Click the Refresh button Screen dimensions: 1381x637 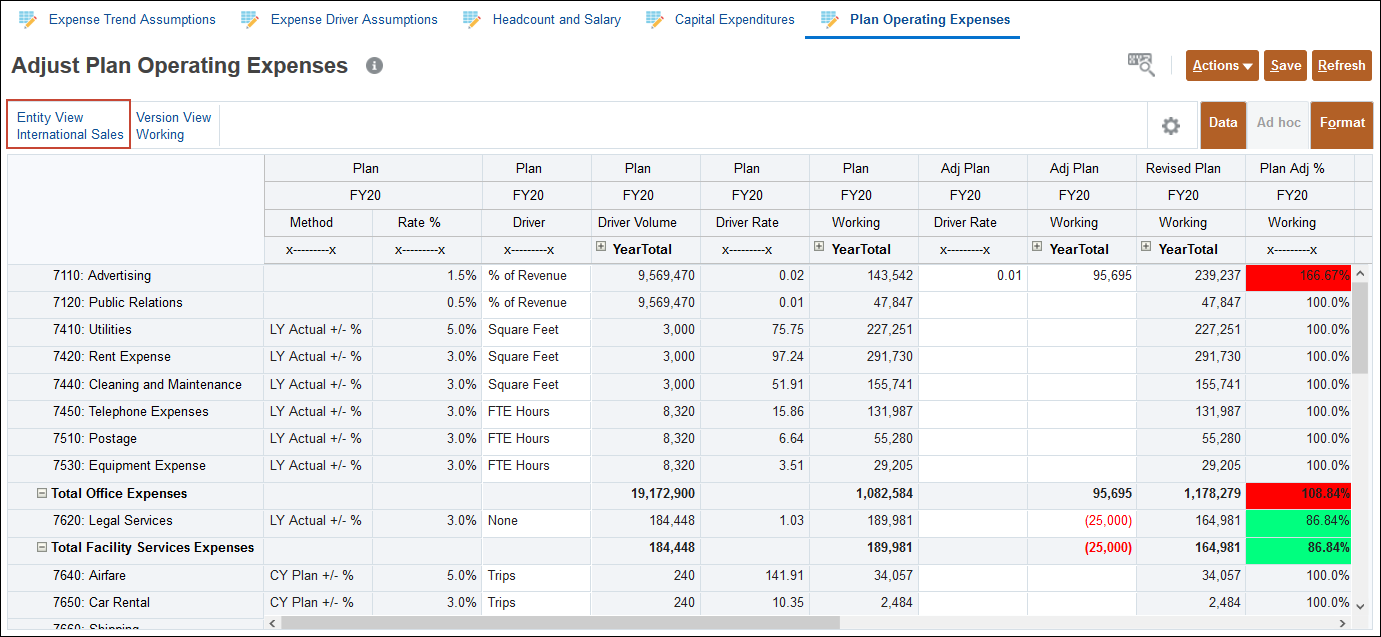point(1341,66)
